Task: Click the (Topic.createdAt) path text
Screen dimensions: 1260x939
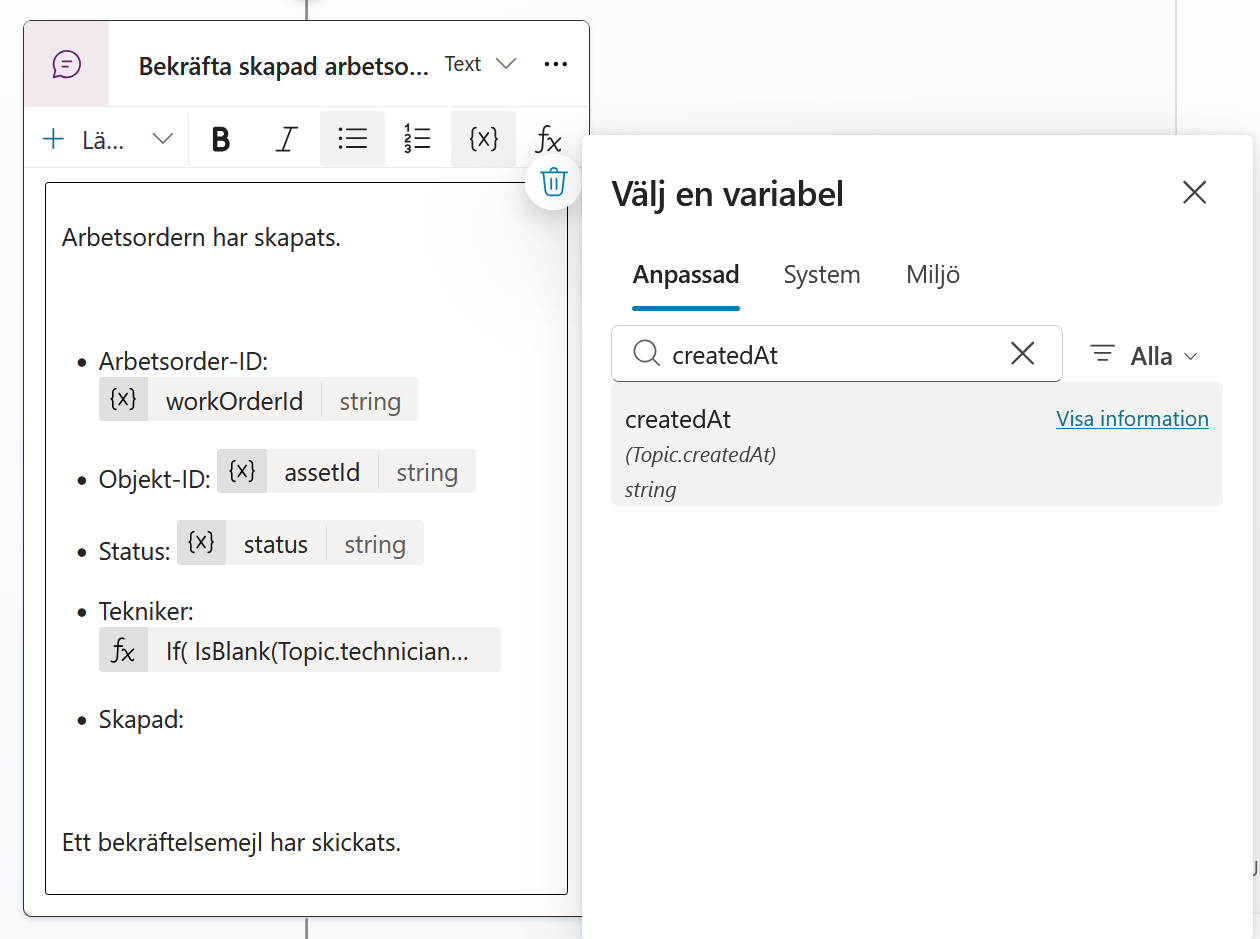Action: click(x=701, y=455)
